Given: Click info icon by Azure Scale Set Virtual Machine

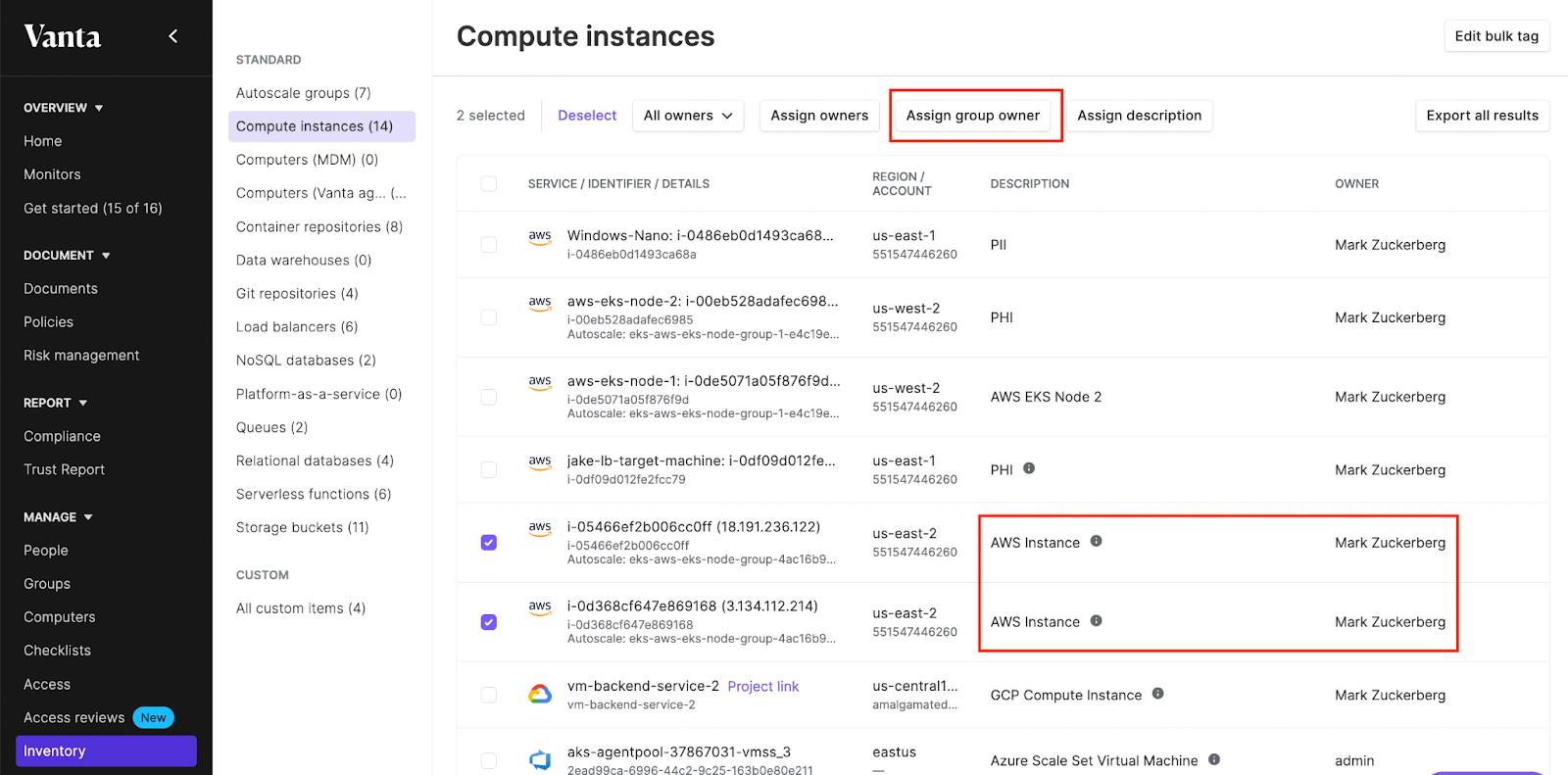Looking at the screenshot, I should 1214,759.
